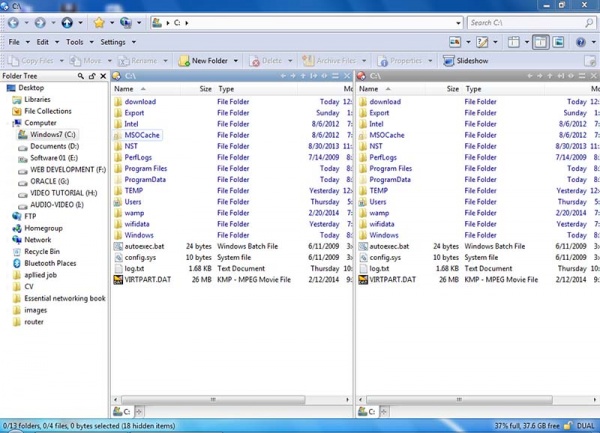Open the Forward button history dropdown arrow
The height and width of the screenshot is (433, 600).
click(x=53, y=23)
